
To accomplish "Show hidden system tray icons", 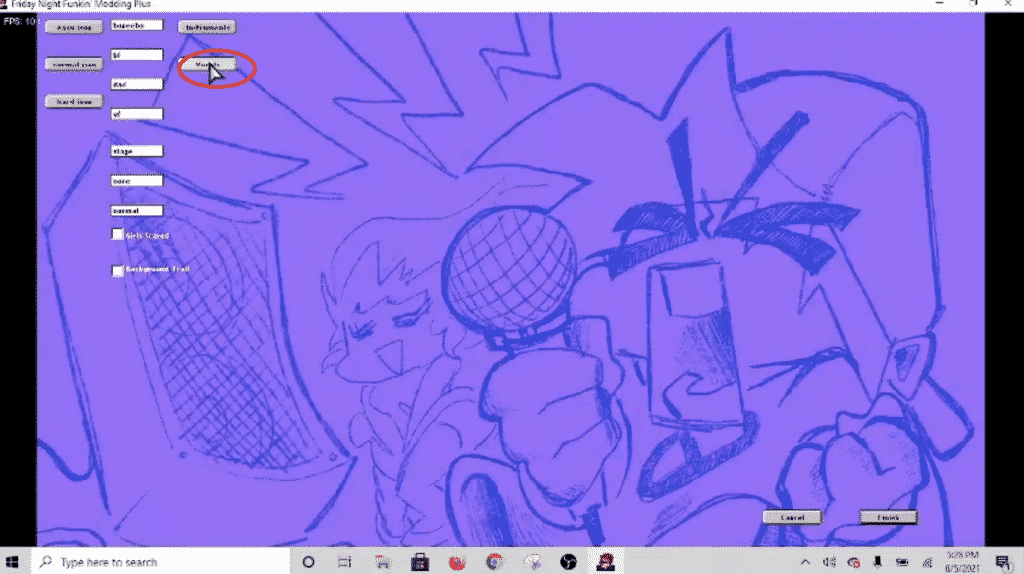I will point(806,561).
